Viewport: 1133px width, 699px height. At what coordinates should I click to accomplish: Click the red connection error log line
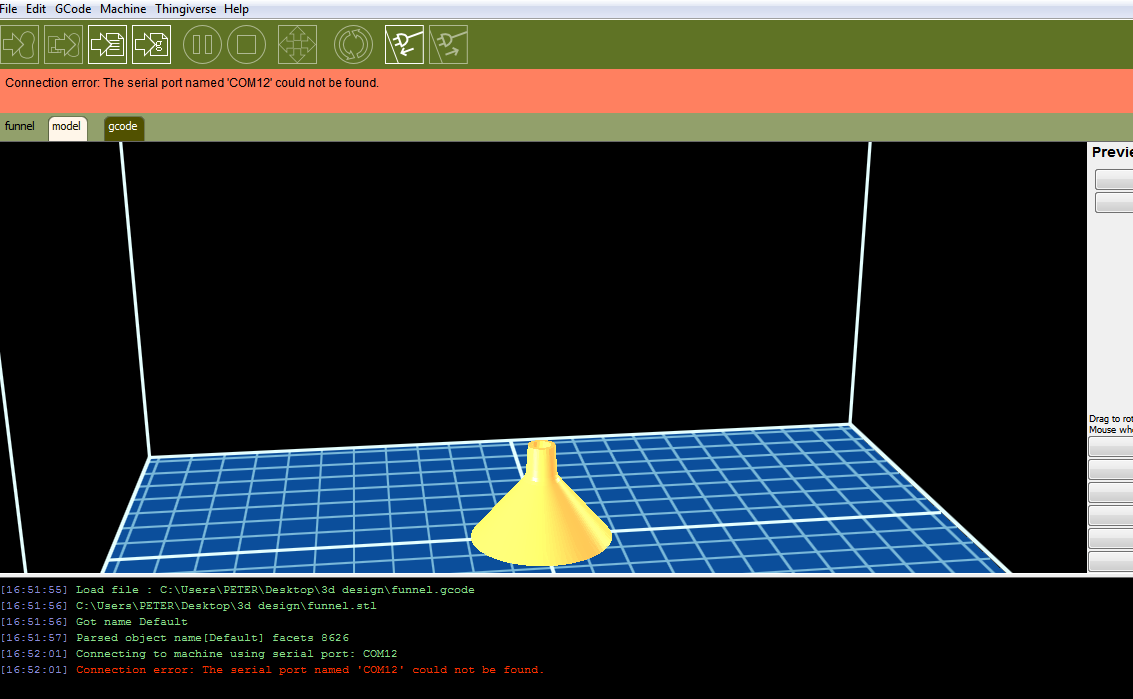pos(272,669)
